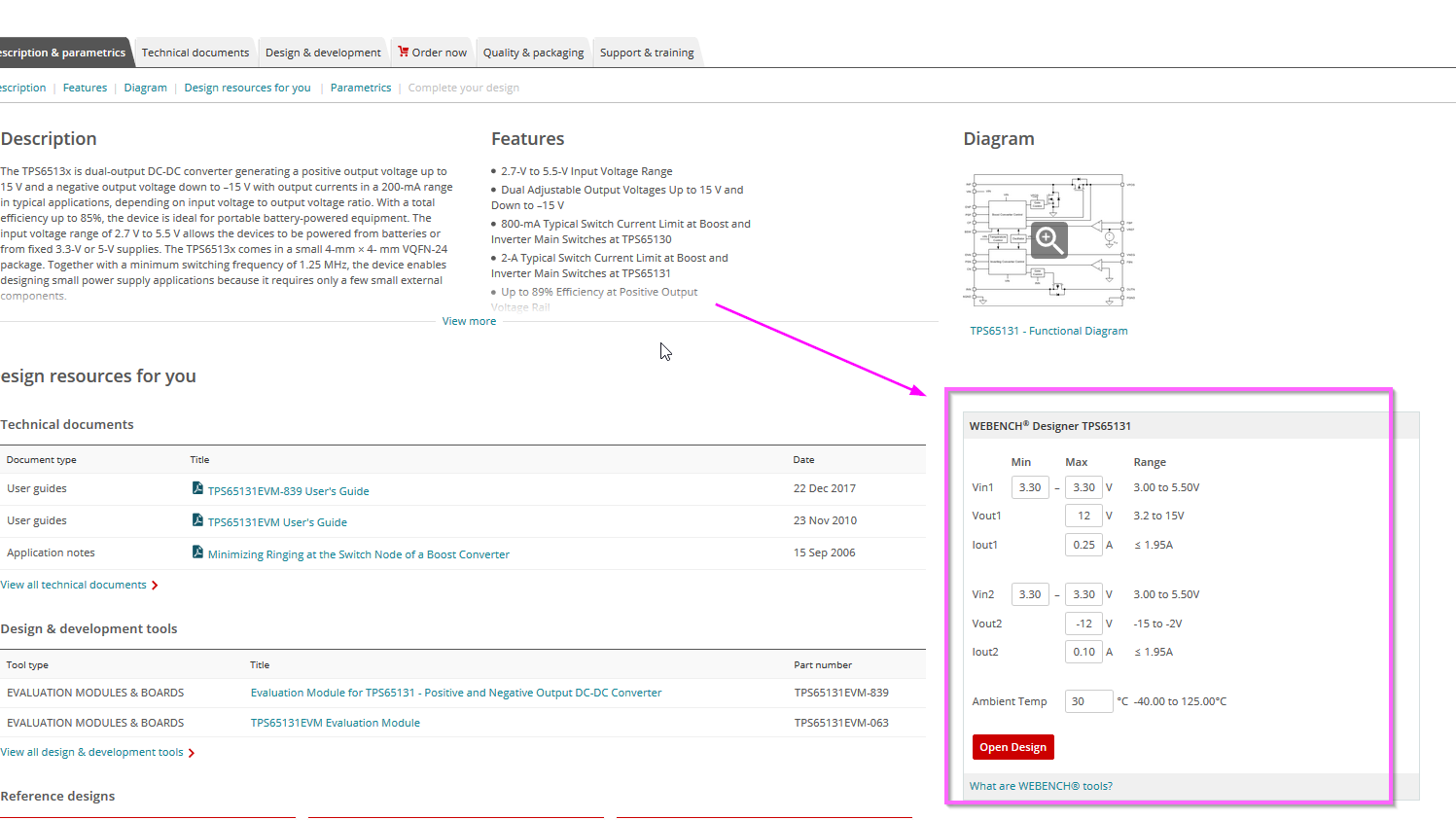1456x820 pixels.
Task: Open PDF icon for TPS65131EVM User's Guide
Action: click(x=197, y=520)
